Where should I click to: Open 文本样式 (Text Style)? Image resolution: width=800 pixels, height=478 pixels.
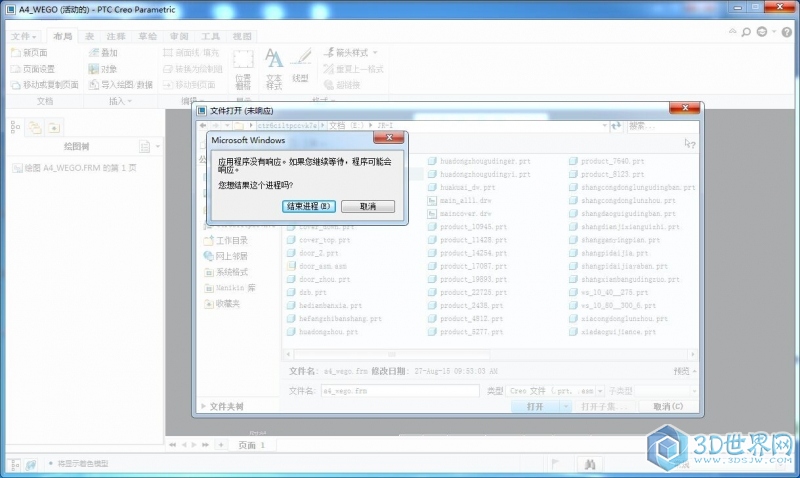coord(274,69)
